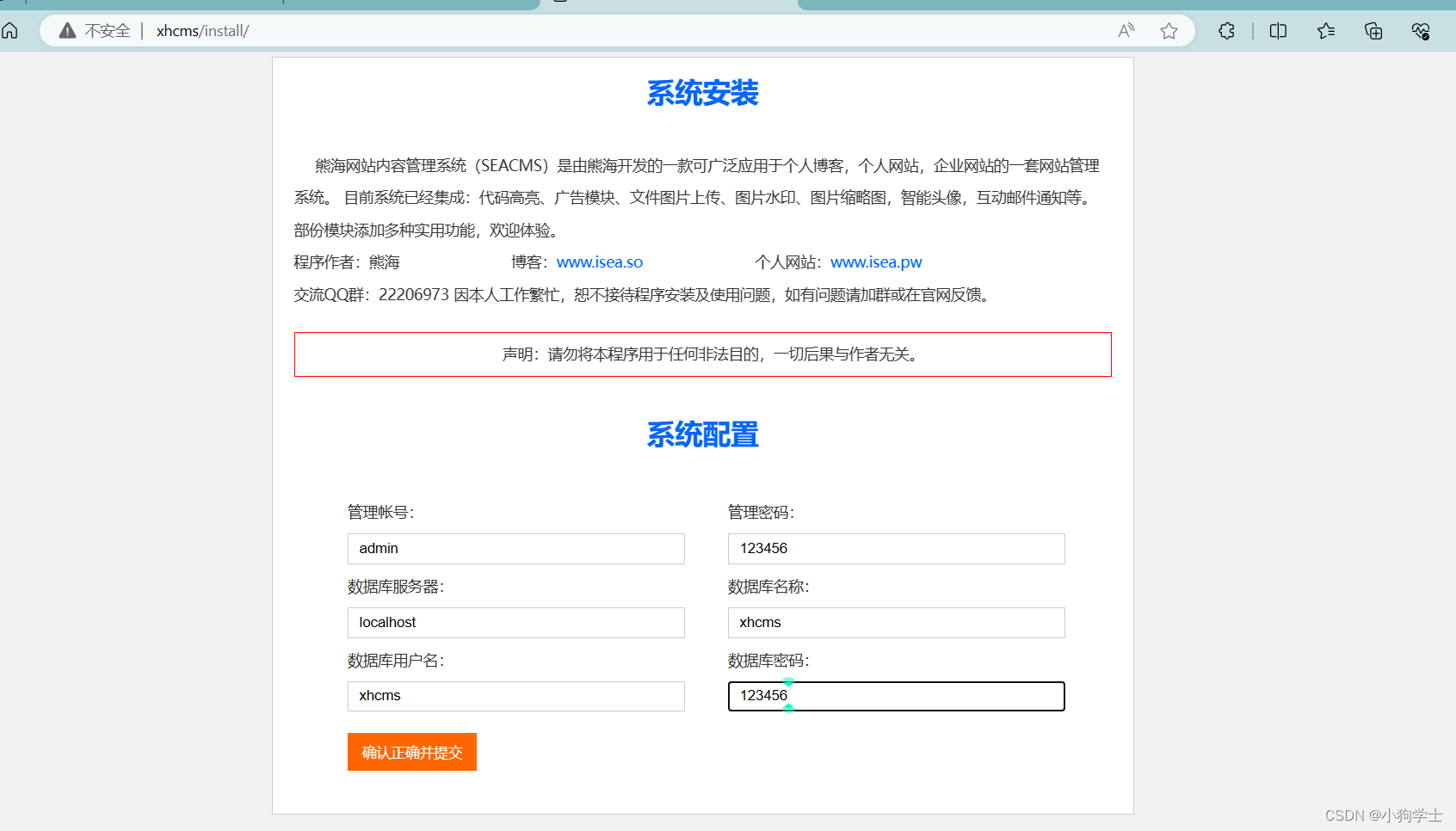This screenshot has width=1456, height=831.
Task: Click the 交流QQ群: 22206973 text
Action: [372, 295]
